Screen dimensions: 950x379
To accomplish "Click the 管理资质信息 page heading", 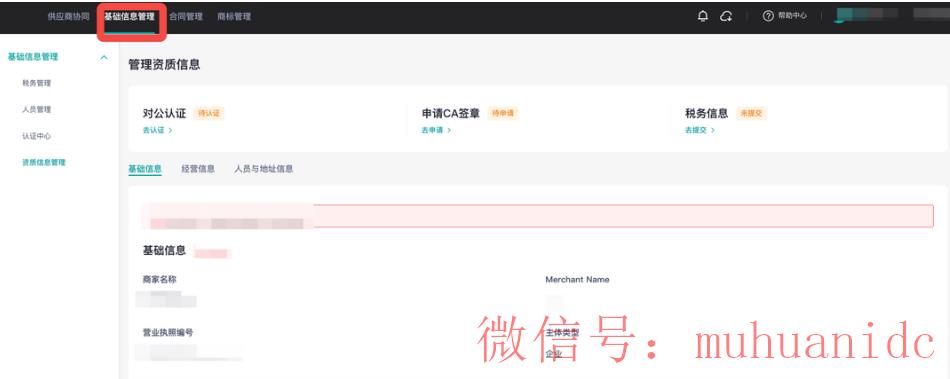I will pos(164,65).
